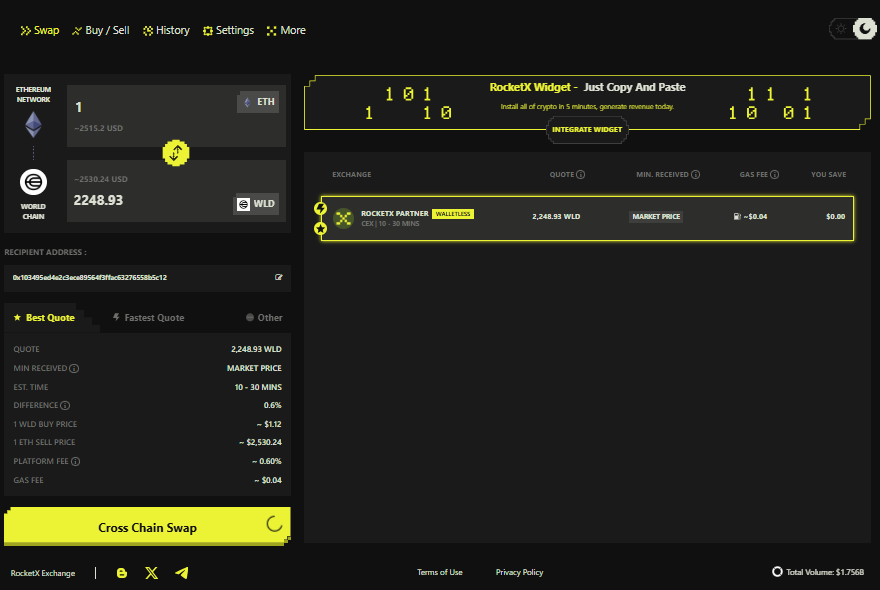
Task: Click the Total Volume indicator
Action: pyautogui.click(x=818, y=572)
